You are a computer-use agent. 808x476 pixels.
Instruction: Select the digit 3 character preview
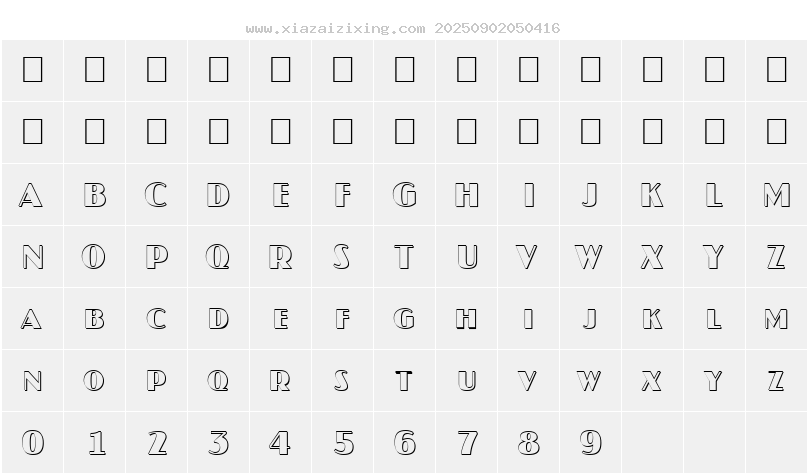[218, 443]
